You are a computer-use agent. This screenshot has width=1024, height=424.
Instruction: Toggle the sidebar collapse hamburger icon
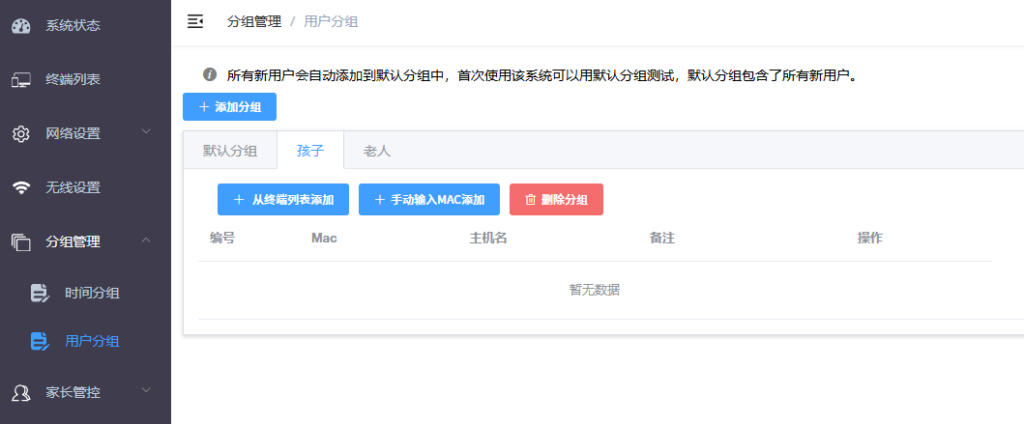coord(195,20)
